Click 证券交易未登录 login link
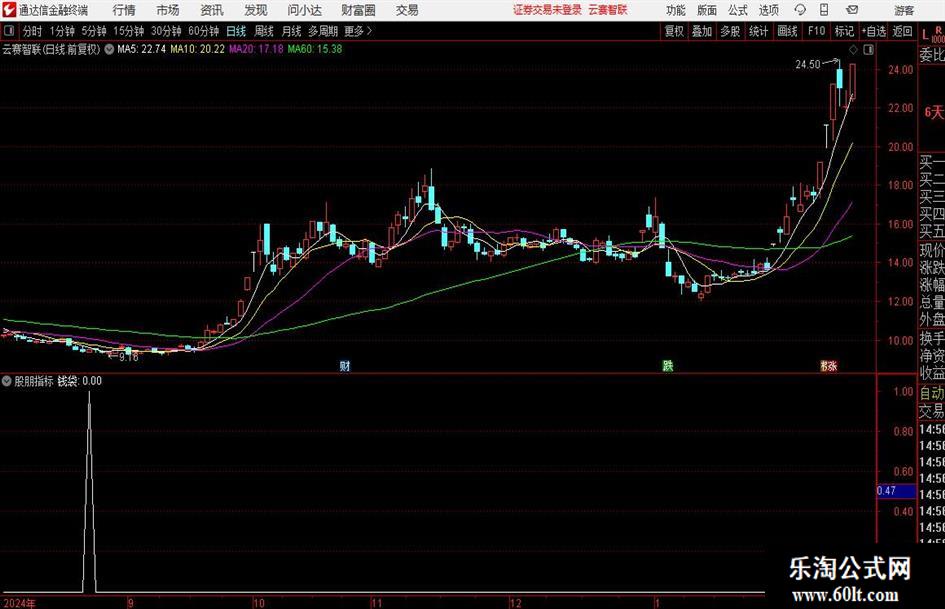This screenshot has height=609, width=945. pos(547,10)
